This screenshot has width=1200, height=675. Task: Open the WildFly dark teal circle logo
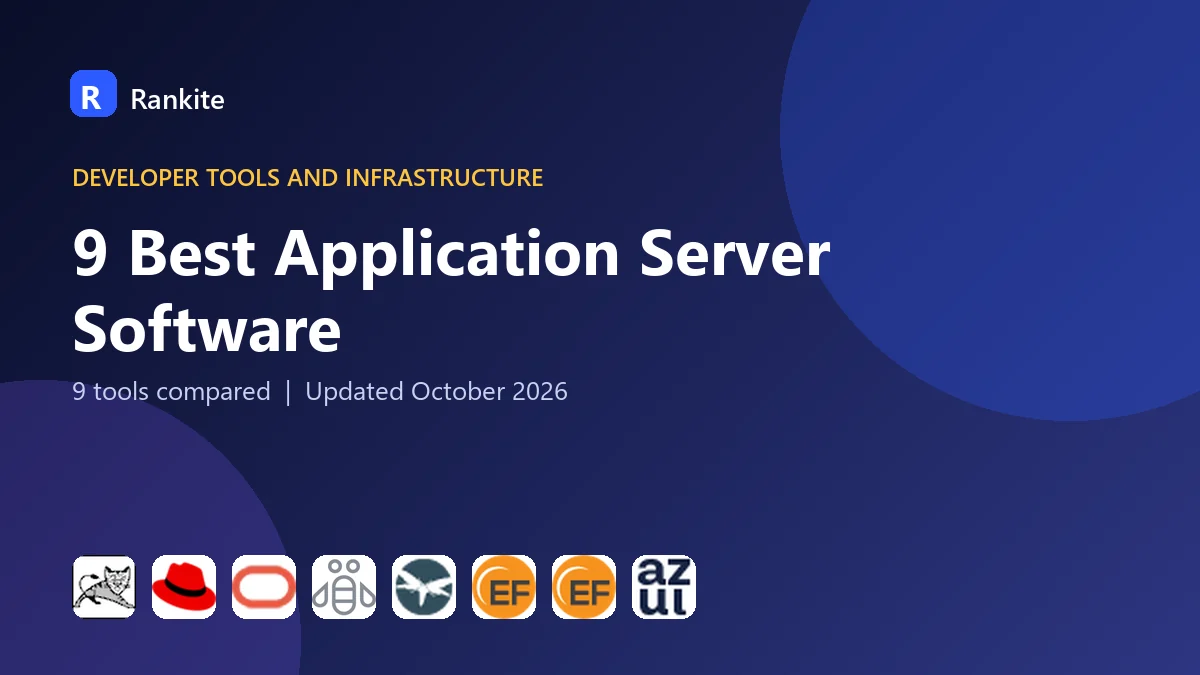(424, 587)
